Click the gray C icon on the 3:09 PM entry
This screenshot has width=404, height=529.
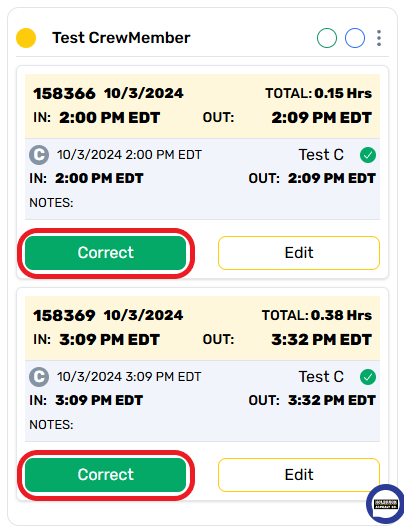click(x=39, y=377)
